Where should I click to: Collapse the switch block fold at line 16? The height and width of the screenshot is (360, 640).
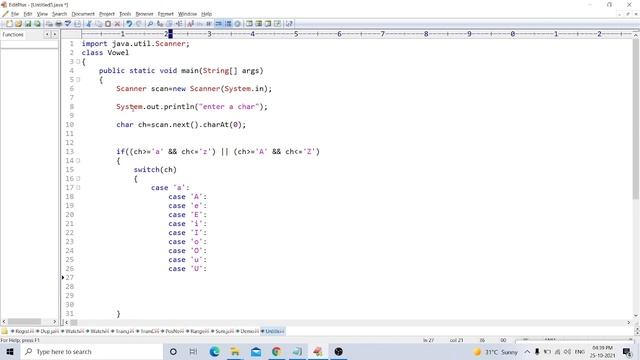pos(78,178)
